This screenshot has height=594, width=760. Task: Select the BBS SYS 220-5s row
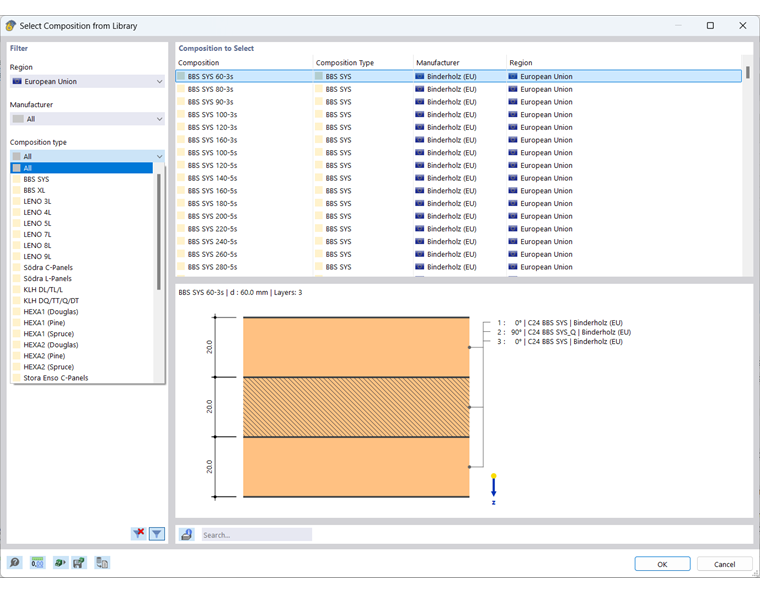[x=458, y=229]
